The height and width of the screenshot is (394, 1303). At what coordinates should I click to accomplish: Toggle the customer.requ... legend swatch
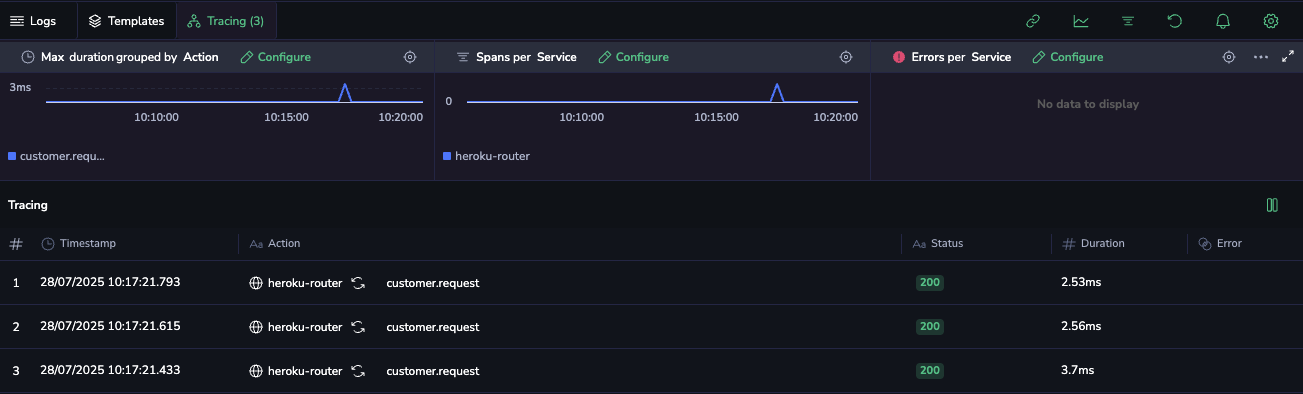pyautogui.click(x=12, y=156)
